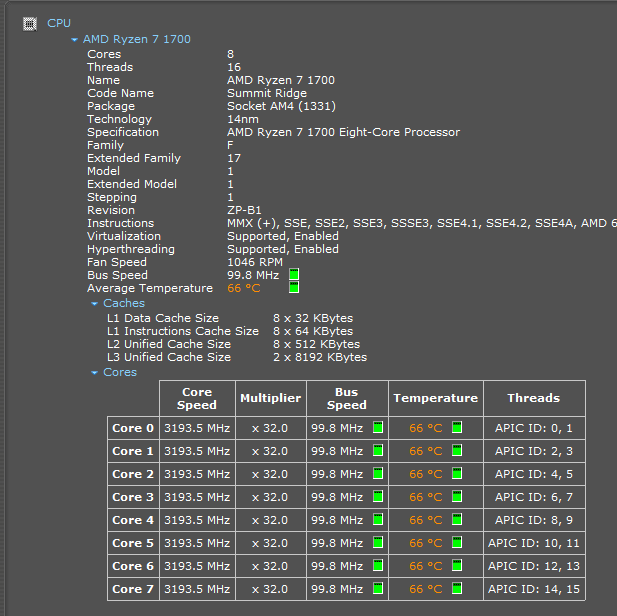Click Core 0 bus speed graph icon
Image resolution: width=617 pixels, height=616 pixels.
(x=378, y=427)
